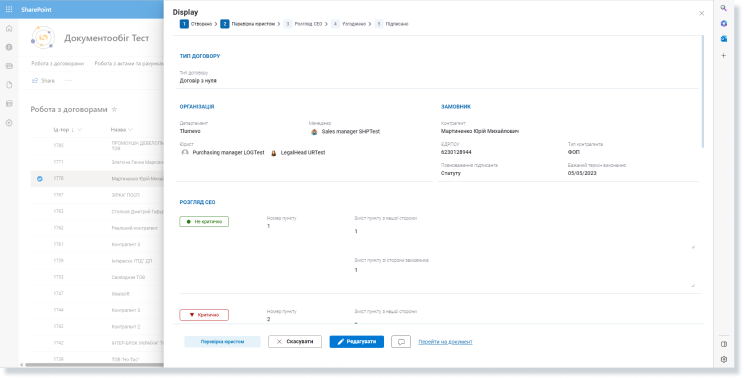
Task: Close the Display panel with the X
Action: click(x=701, y=13)
